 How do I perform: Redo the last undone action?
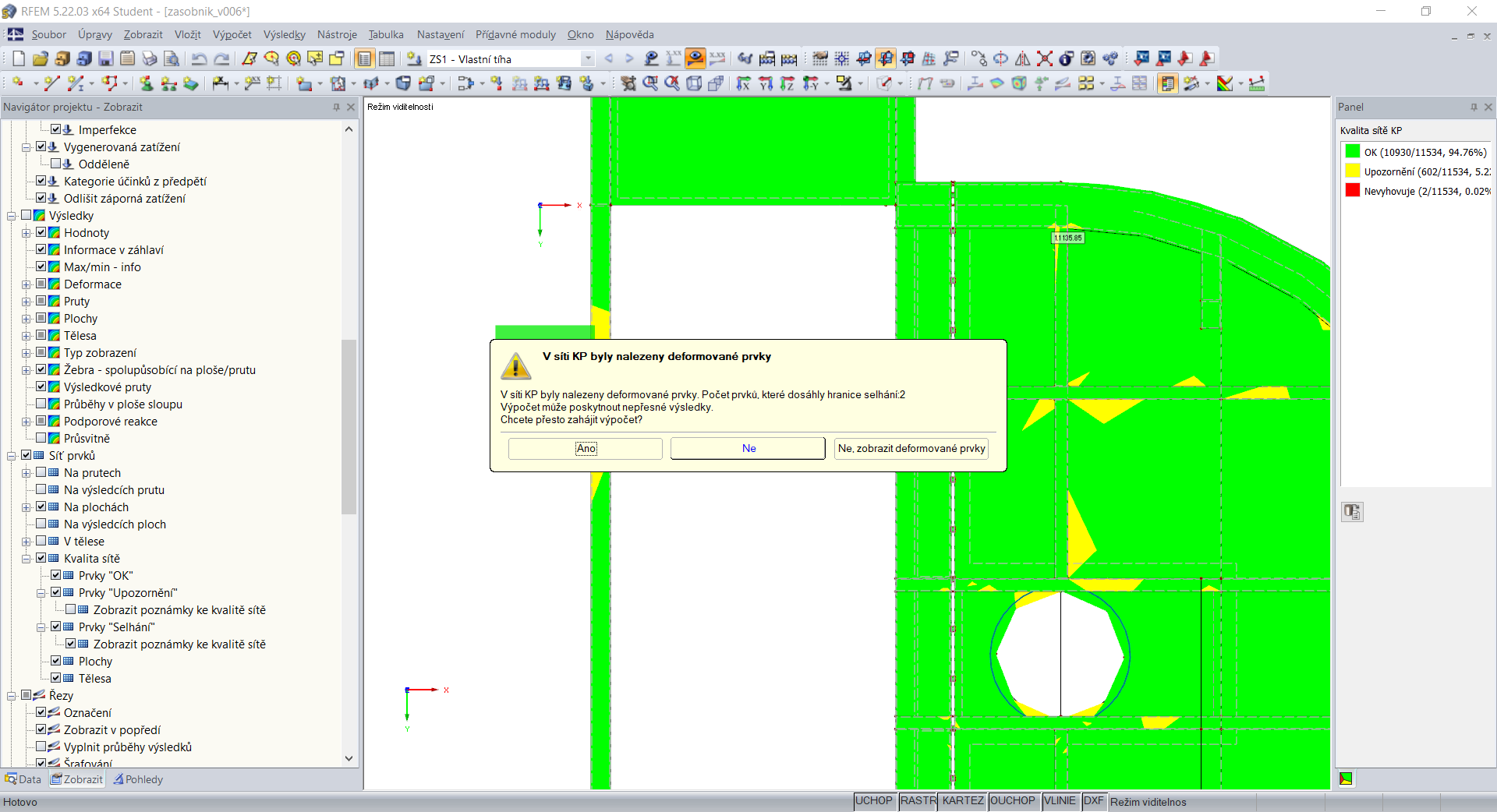tap(221, 58)
